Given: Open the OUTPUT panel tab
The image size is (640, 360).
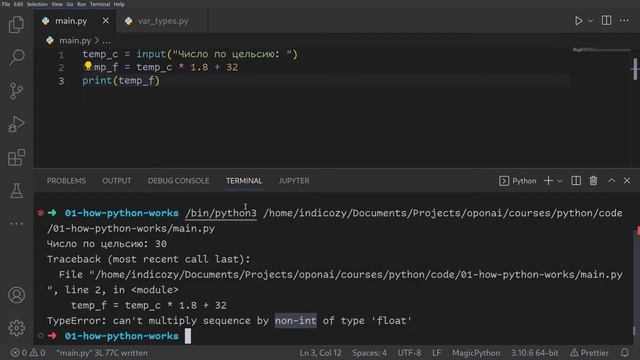Looking at the screenshot, I should click(x=117, y=181).
